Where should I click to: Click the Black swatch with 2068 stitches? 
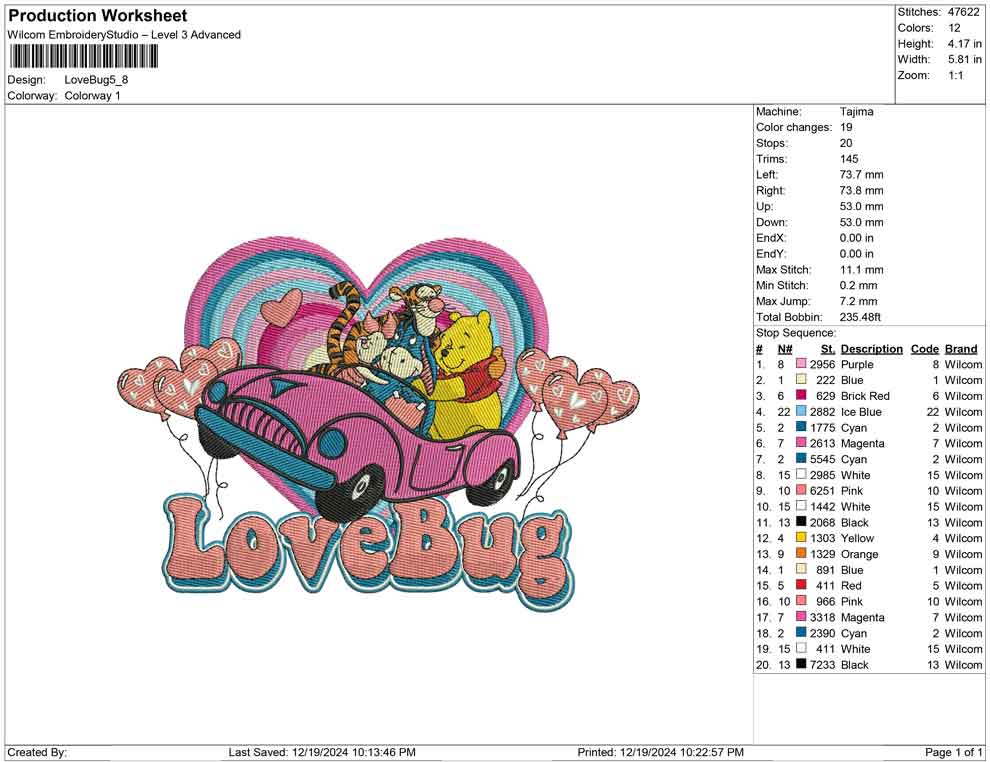click(801, 522)
